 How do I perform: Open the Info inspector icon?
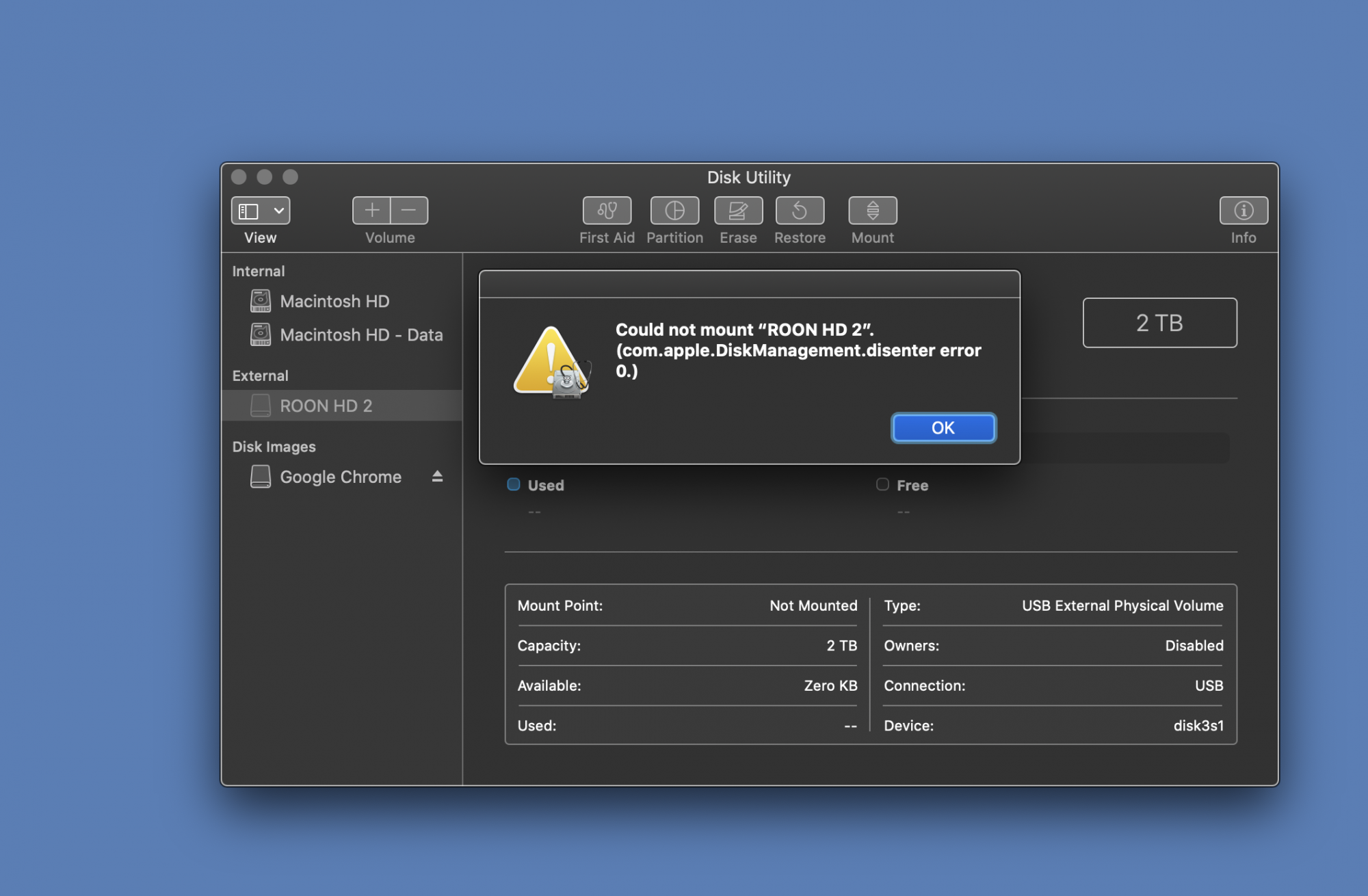pyautogui.click(x=1243, y=211)
